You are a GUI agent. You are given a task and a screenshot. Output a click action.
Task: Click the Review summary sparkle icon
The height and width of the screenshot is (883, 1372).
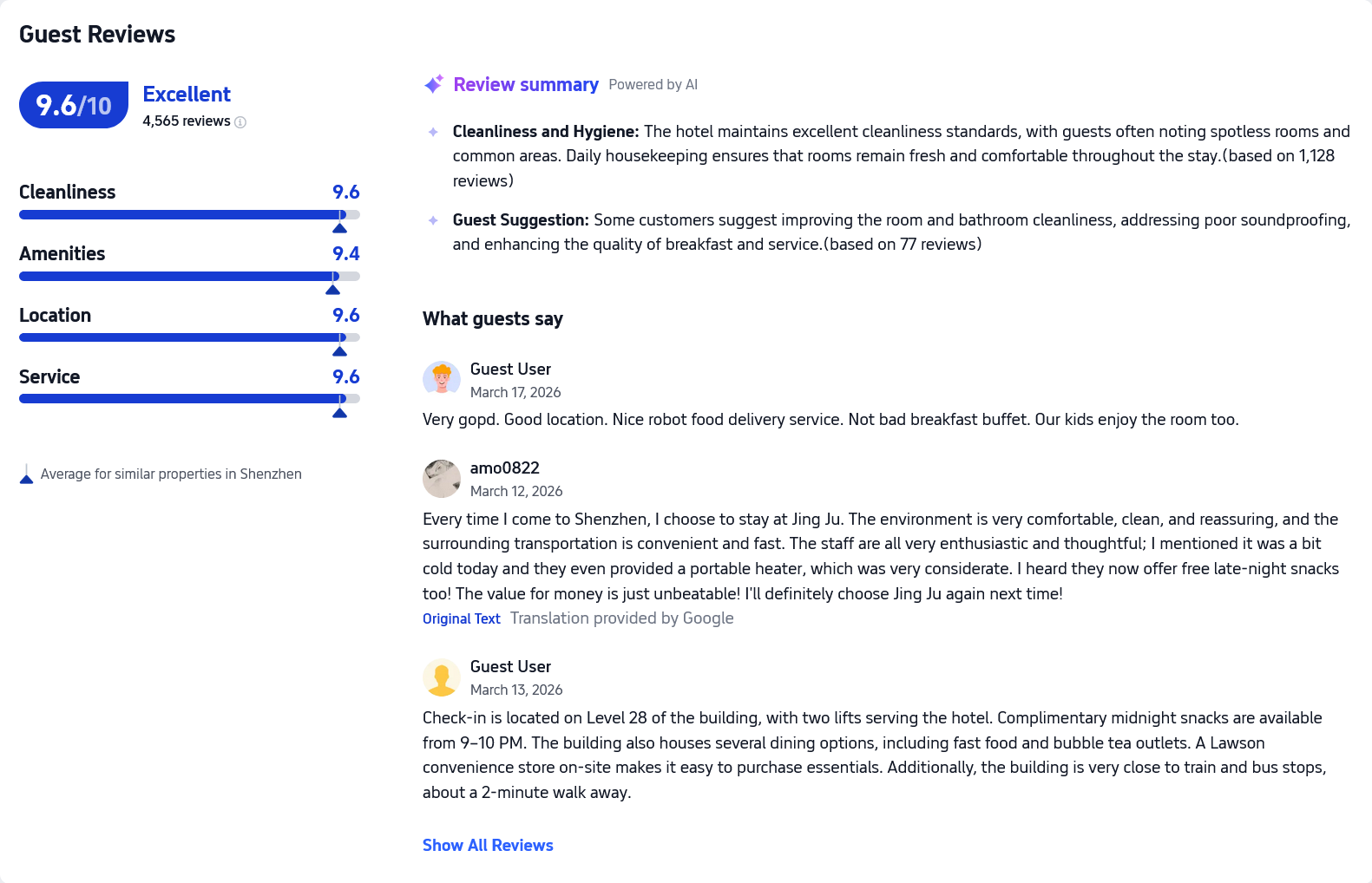click(434, 84)
